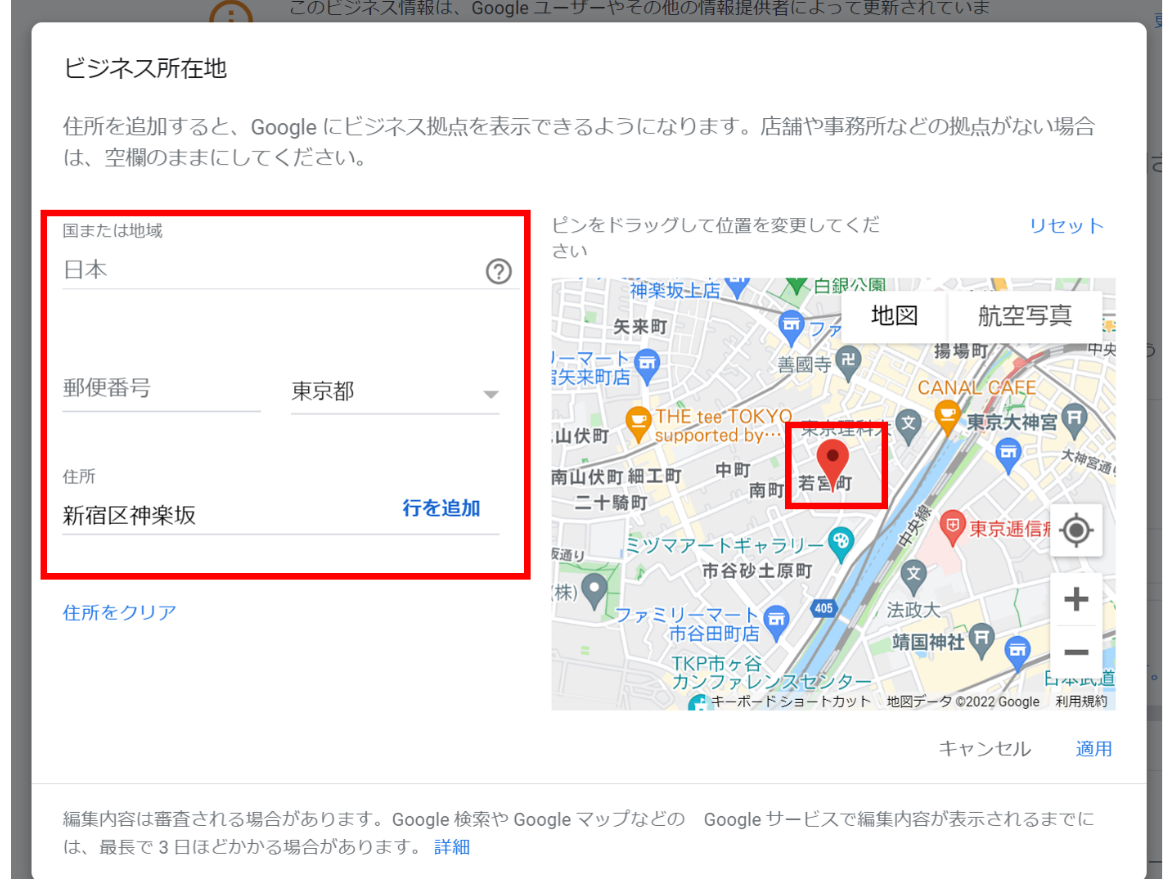Zoom in on the map with plus
Screen dimensions: 1170x879
tap(1076, 599)
